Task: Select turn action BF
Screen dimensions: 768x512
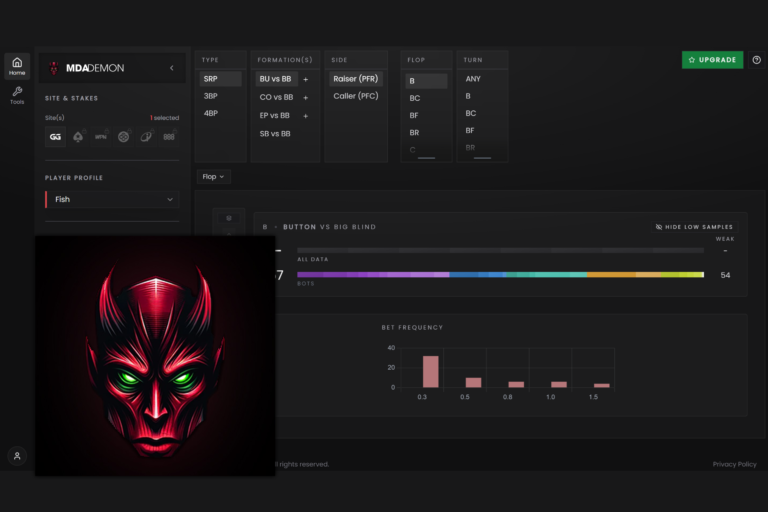Action: pyautogui.click(x=470, y=130)
